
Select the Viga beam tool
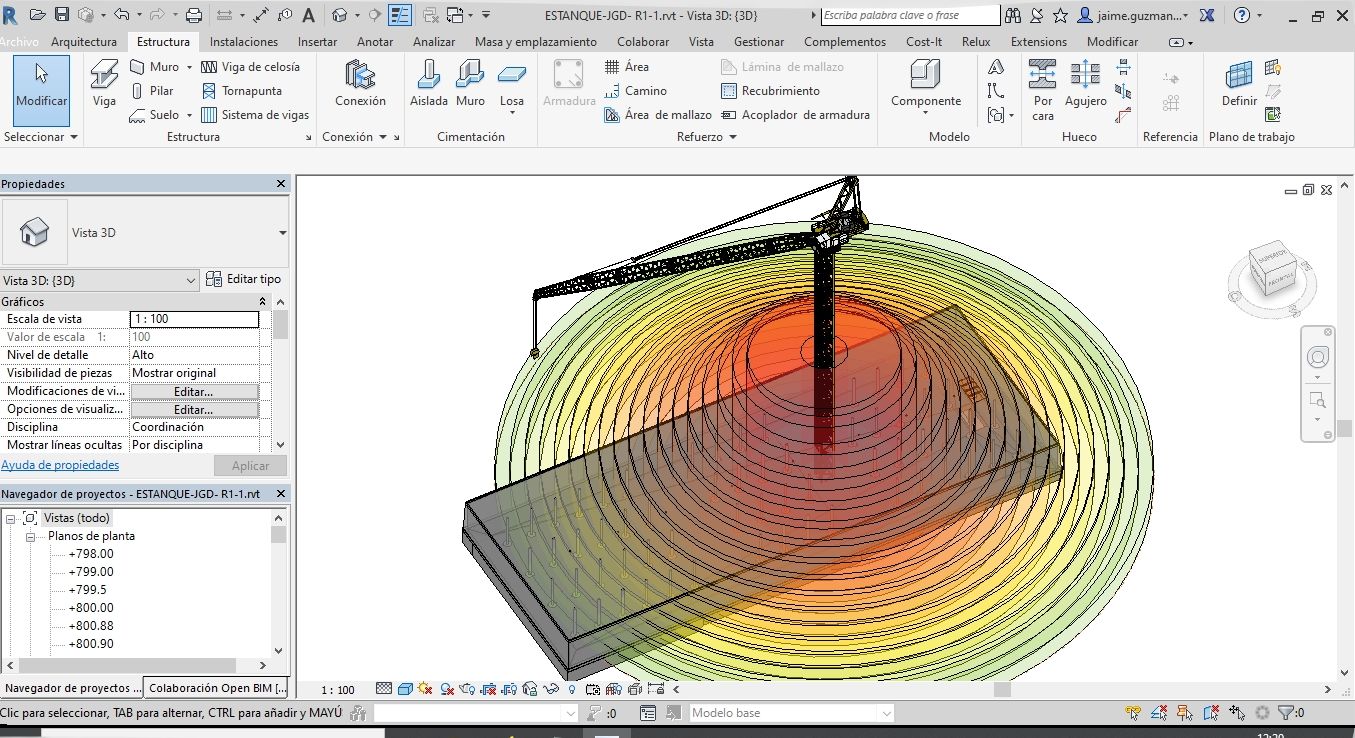[104, 83]
